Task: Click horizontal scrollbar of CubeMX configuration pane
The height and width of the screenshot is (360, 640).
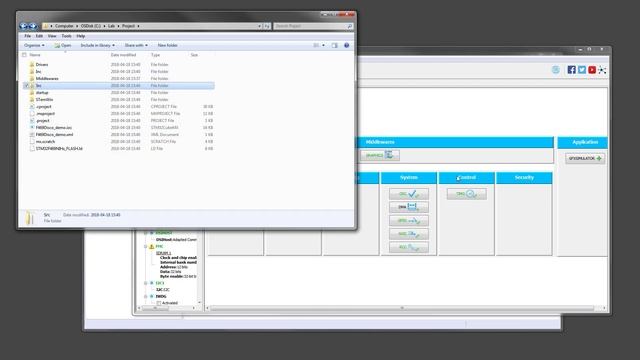Action: [x=402, y=308]
